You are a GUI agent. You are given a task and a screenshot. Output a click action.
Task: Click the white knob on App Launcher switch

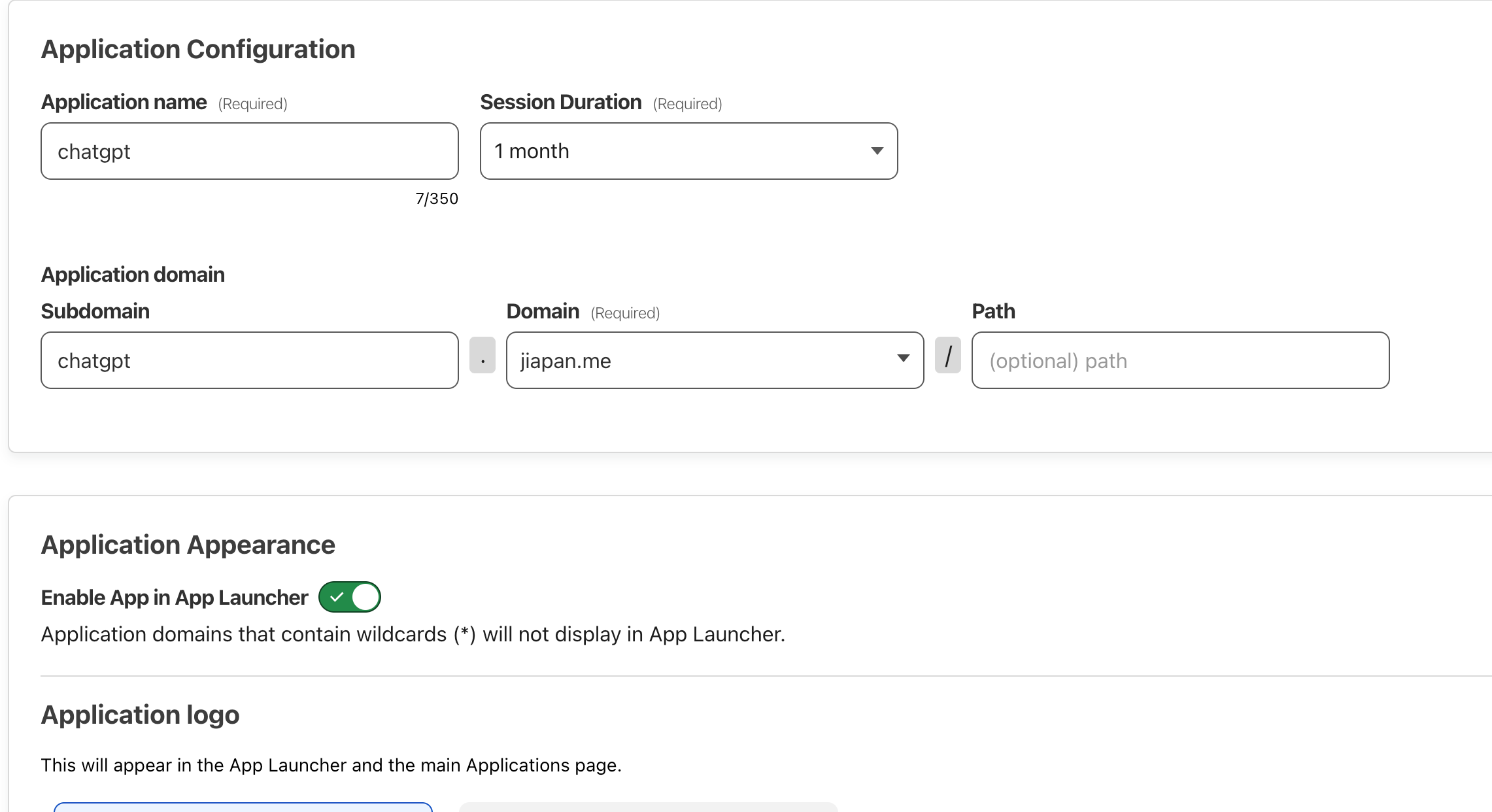point(365,597)
